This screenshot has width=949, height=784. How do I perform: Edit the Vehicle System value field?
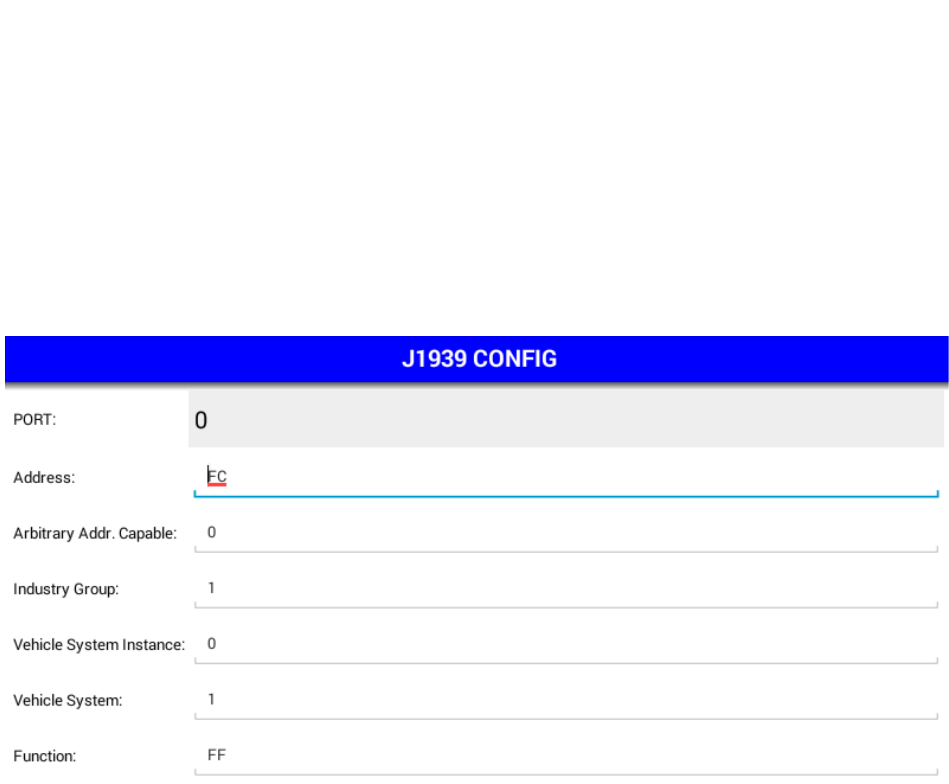[566, 700]
